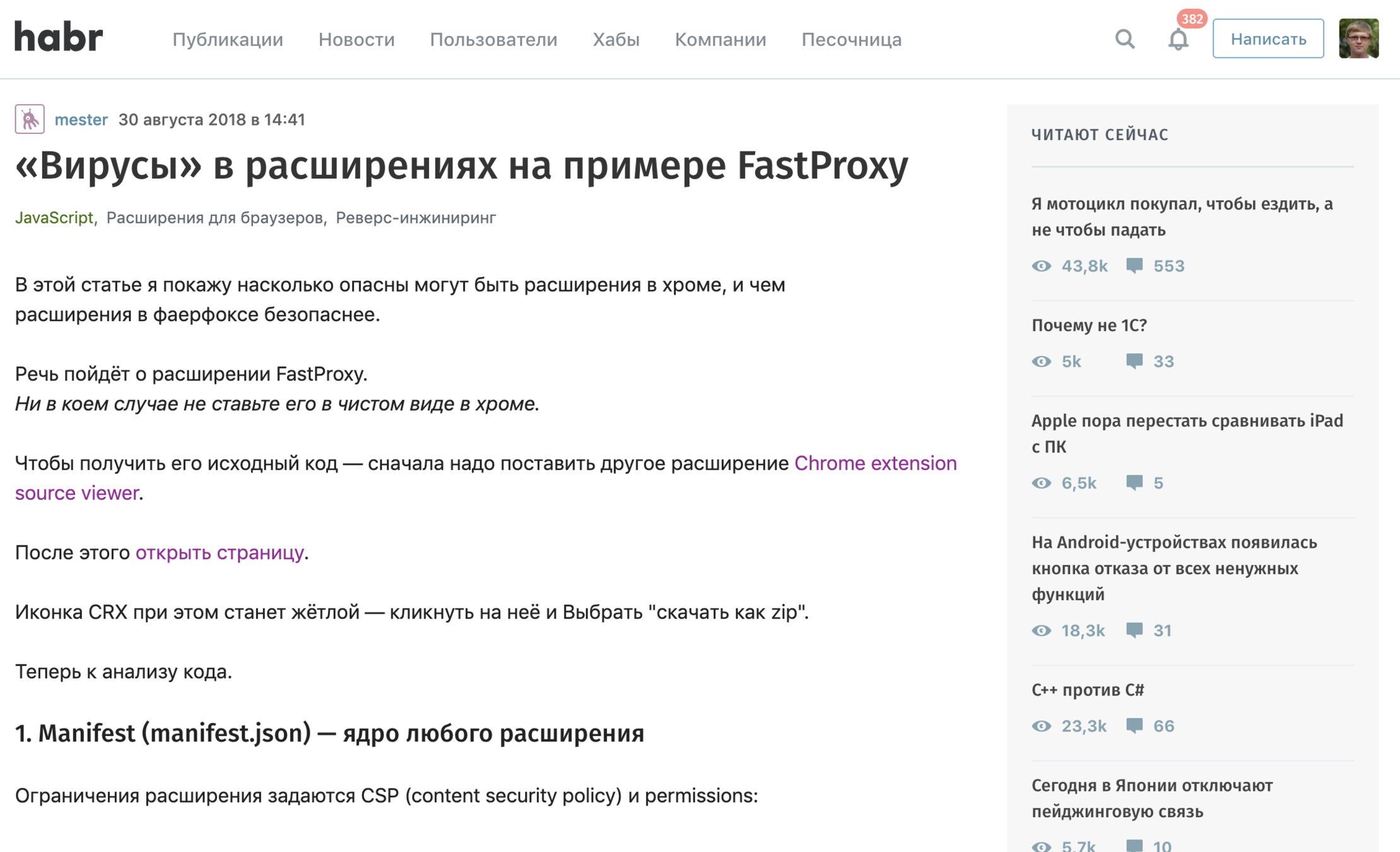Viewport: 1400px width, 852px height.
Task: Open the Хабы navigation item
Action: pos(616,39)
